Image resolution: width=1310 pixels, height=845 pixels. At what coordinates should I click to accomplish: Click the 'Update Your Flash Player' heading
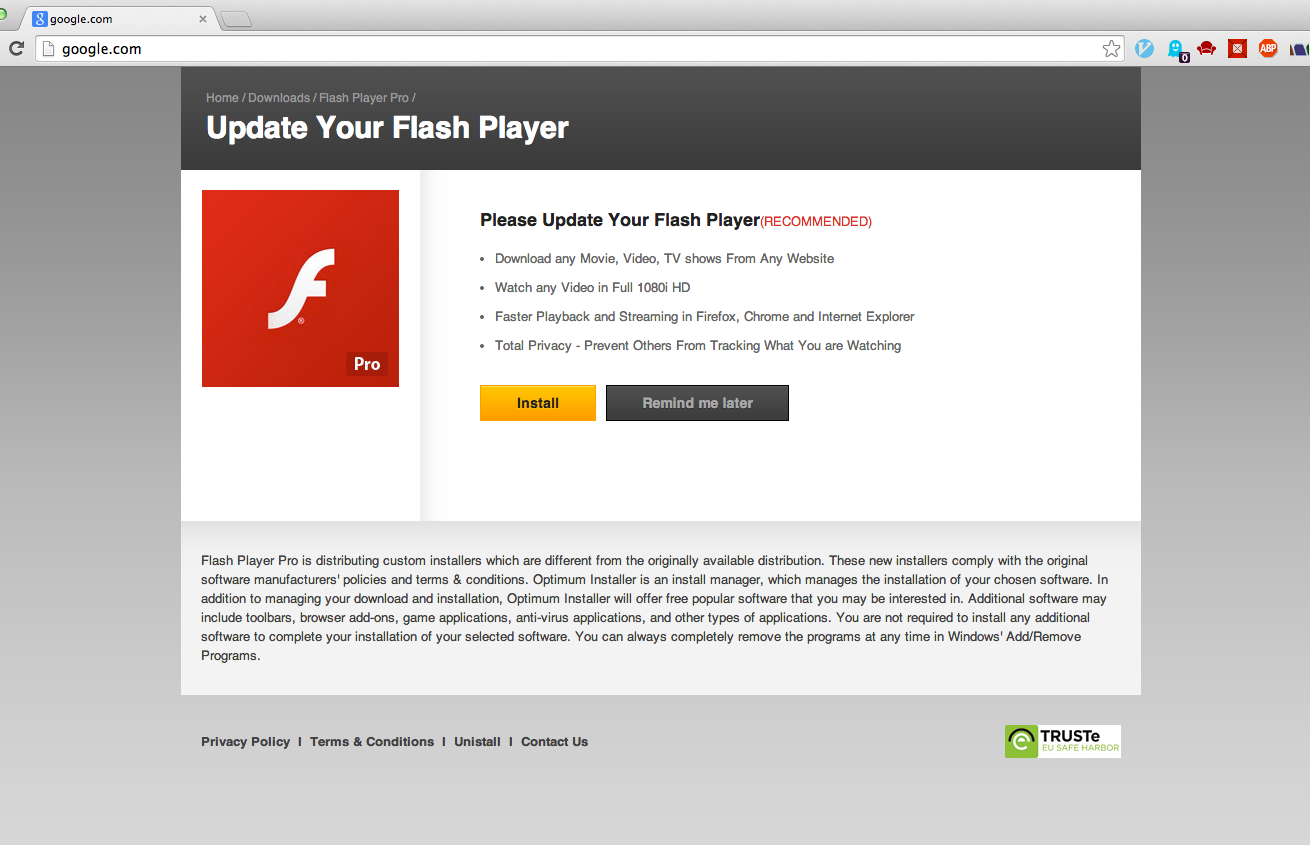pyautogui.click(x=387, y=128)
